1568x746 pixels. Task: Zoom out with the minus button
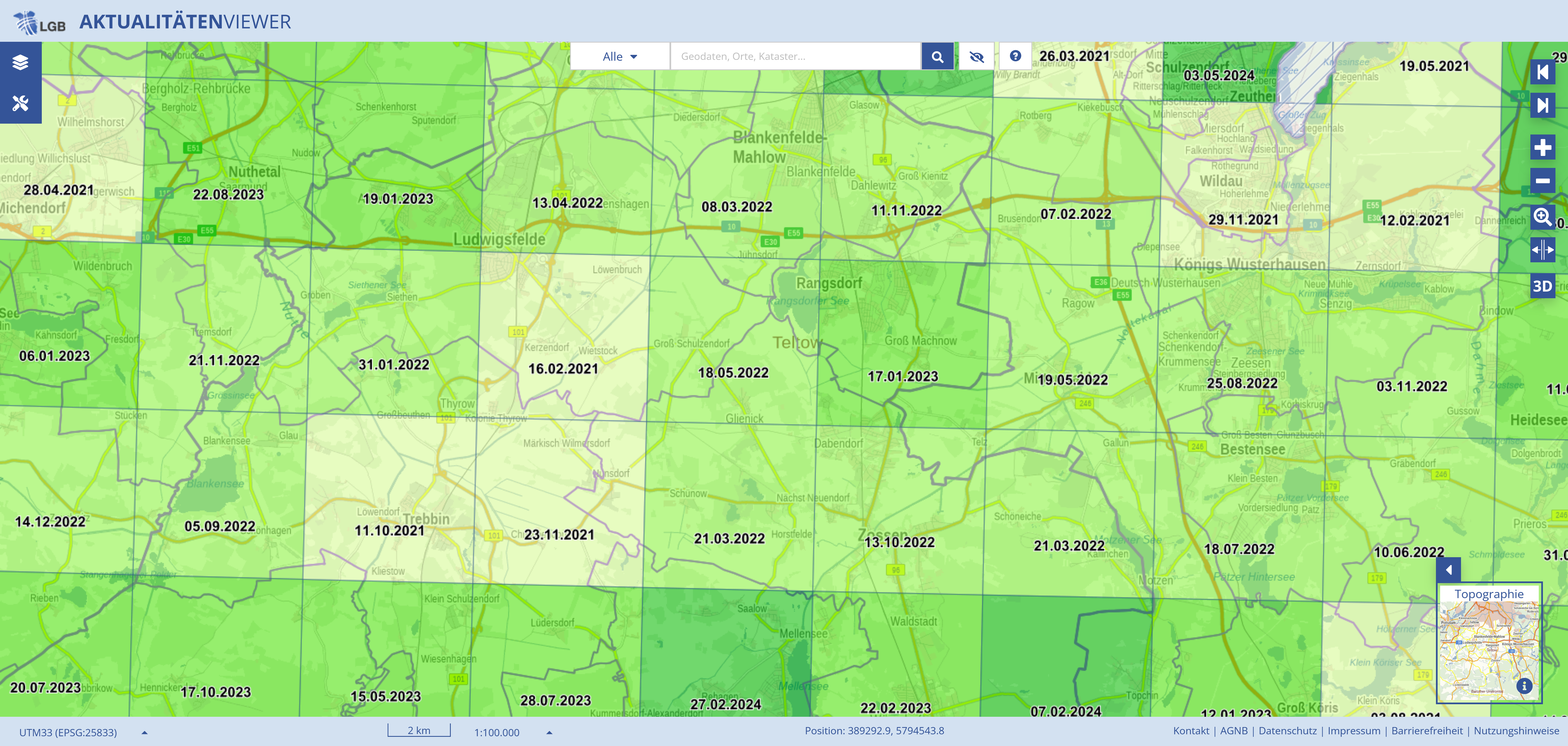click(x=1542, y=181)
